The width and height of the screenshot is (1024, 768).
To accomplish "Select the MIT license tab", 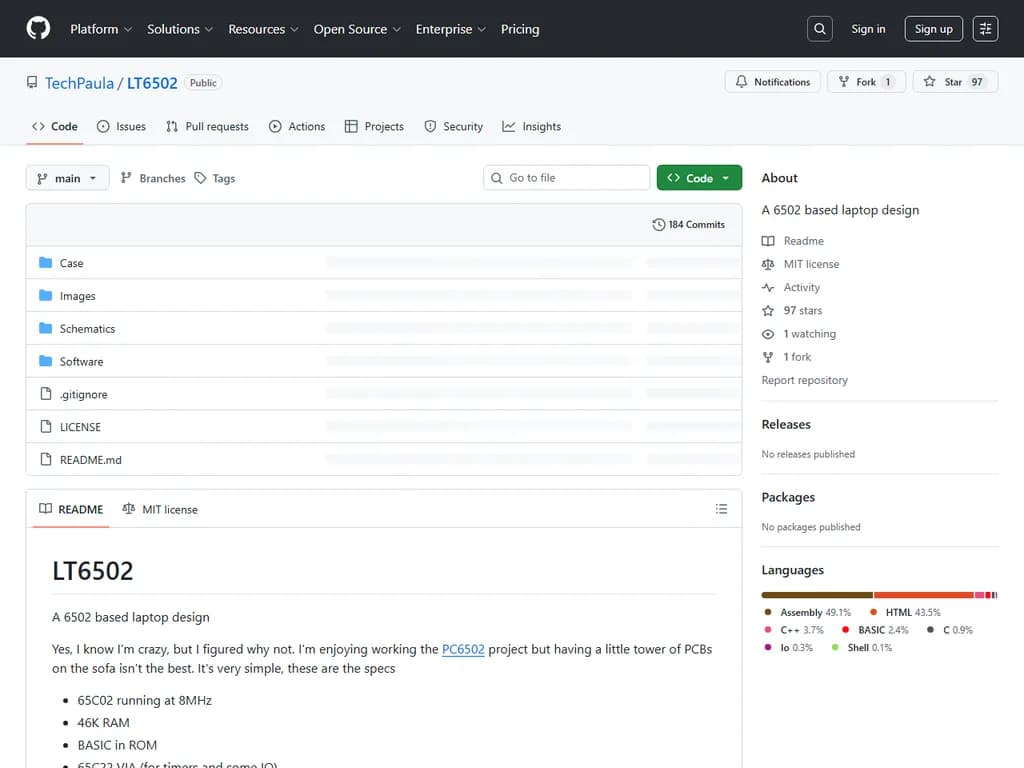I will tap(160, 509).
